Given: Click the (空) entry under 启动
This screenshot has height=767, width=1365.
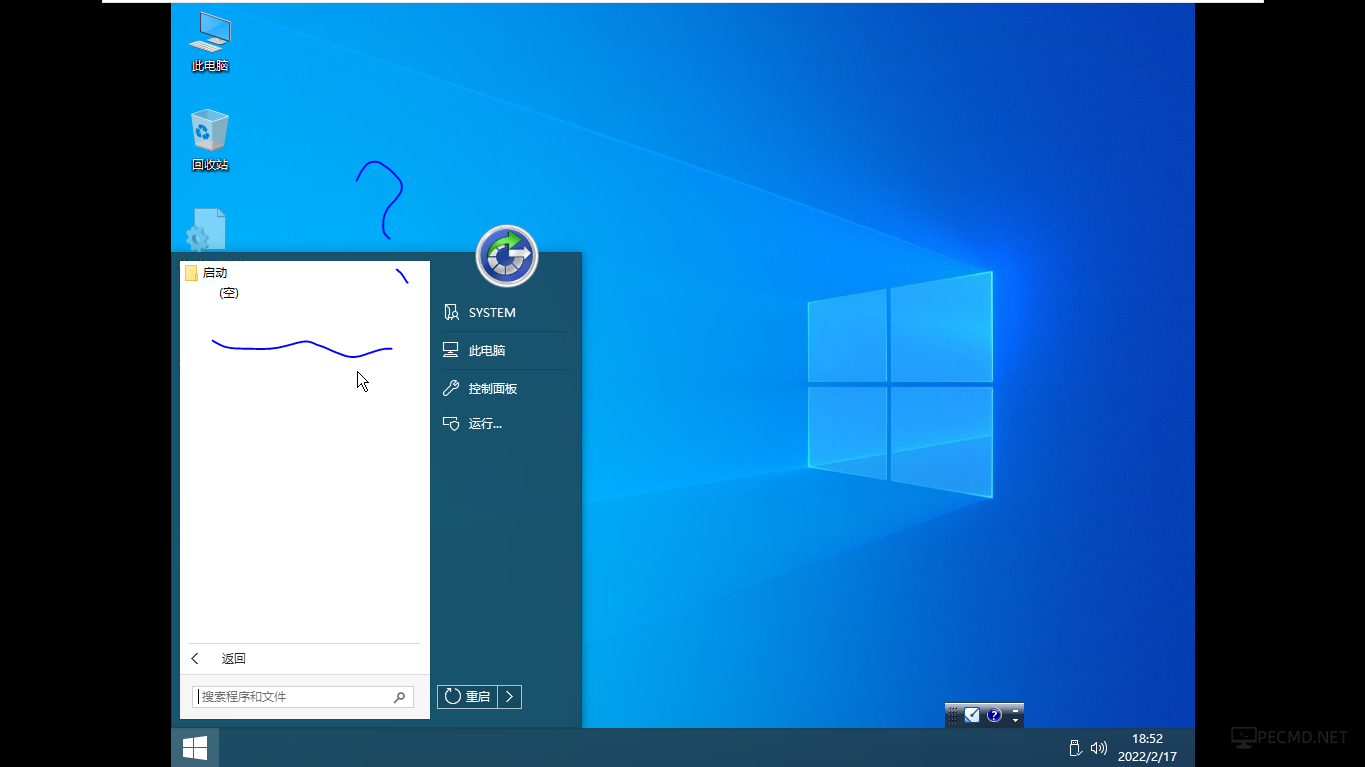Looking at the screenshot, I should 229,293.
